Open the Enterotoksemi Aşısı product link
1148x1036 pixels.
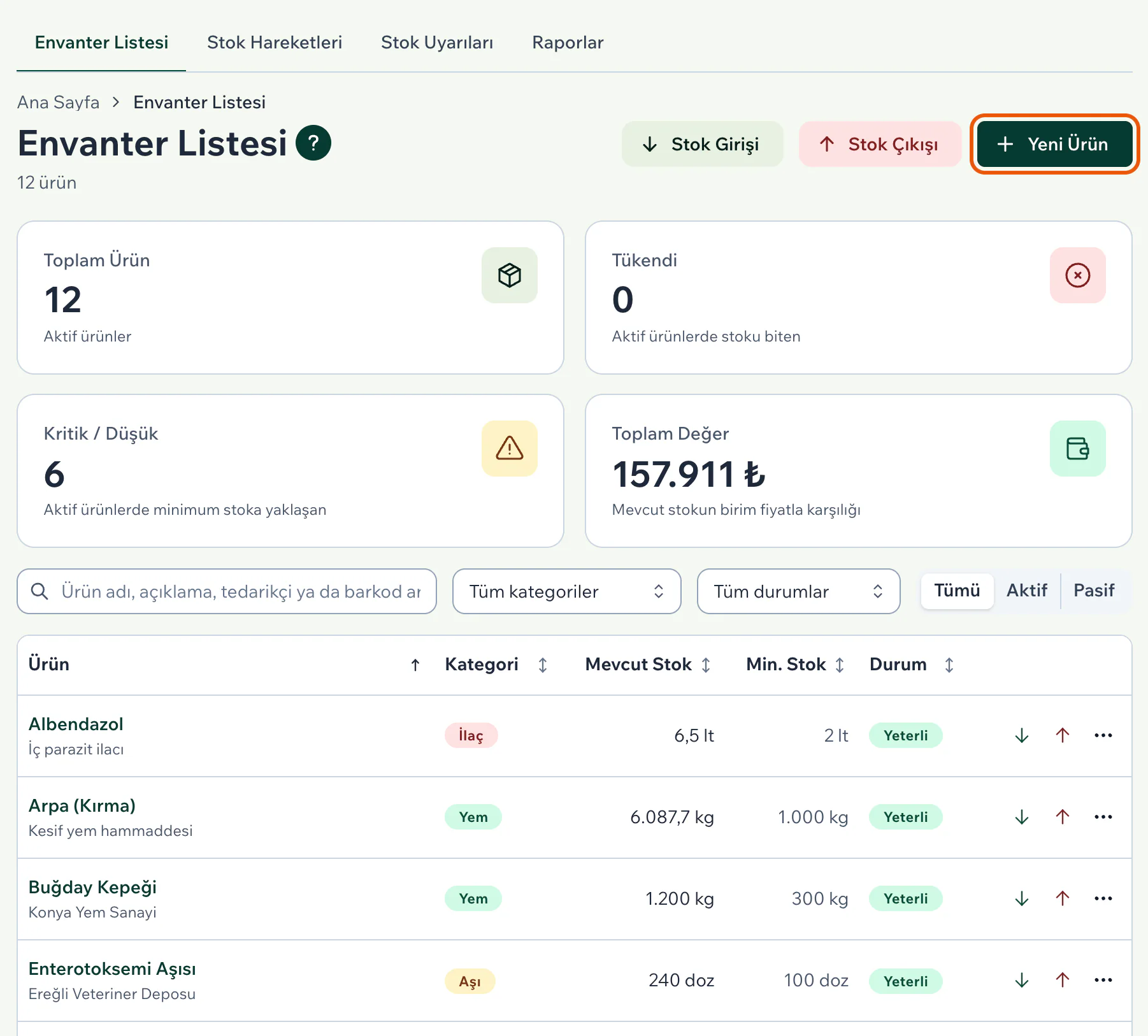click(x=112, y=969)
